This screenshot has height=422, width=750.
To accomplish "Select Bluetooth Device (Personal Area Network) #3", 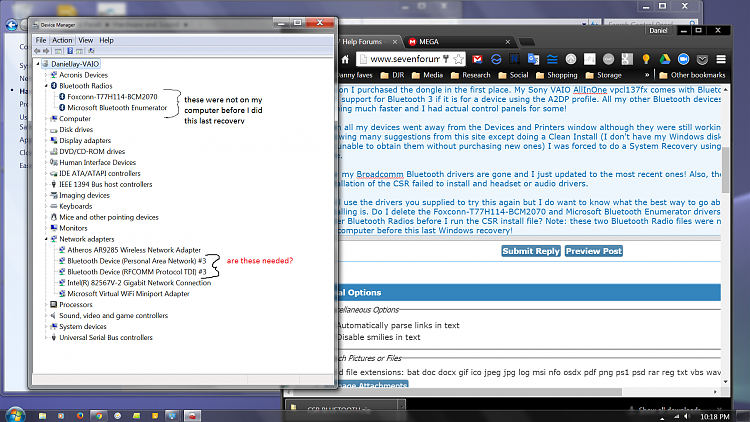I will pos(136,261).
